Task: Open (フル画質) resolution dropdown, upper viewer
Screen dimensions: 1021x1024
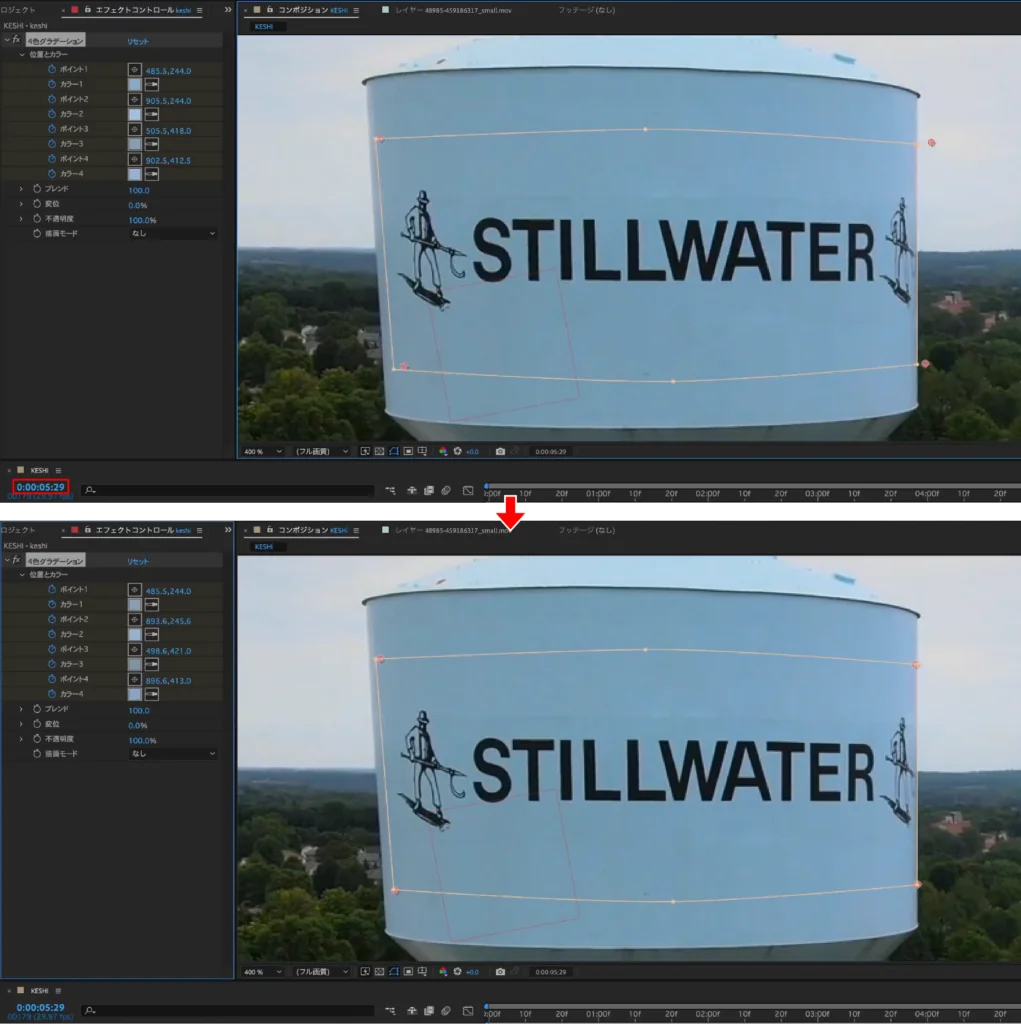Action: [x=321, y=451]
